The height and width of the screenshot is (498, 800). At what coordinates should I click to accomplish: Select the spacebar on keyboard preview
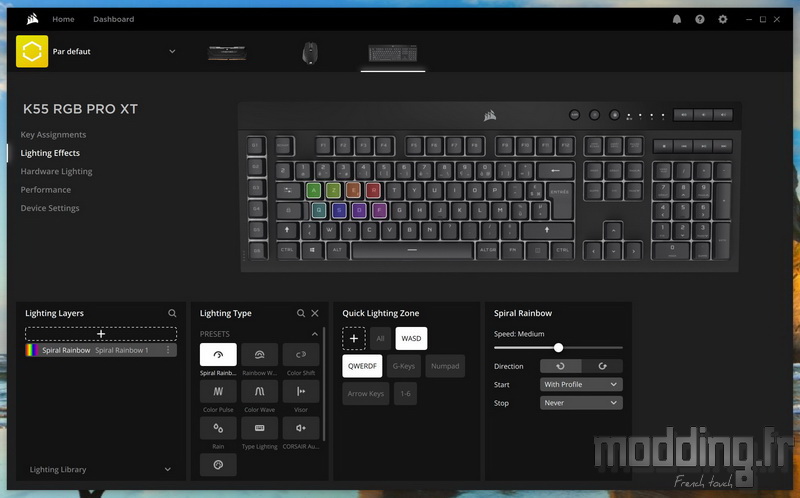click(412, 250)
